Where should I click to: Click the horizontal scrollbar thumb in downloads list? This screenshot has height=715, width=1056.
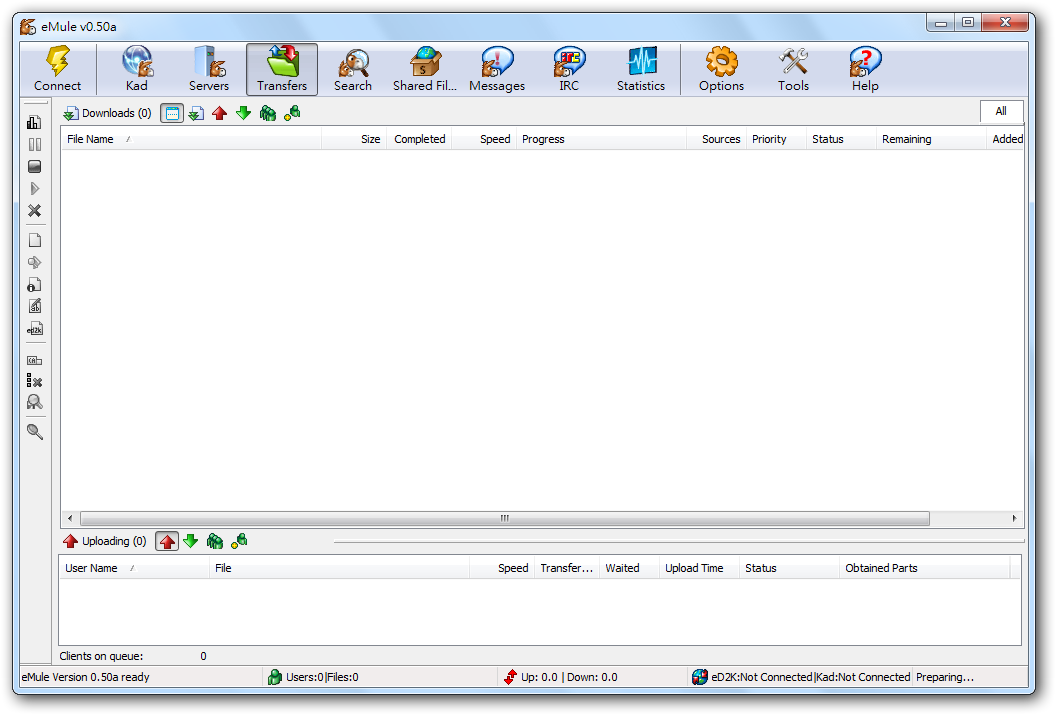505,518
